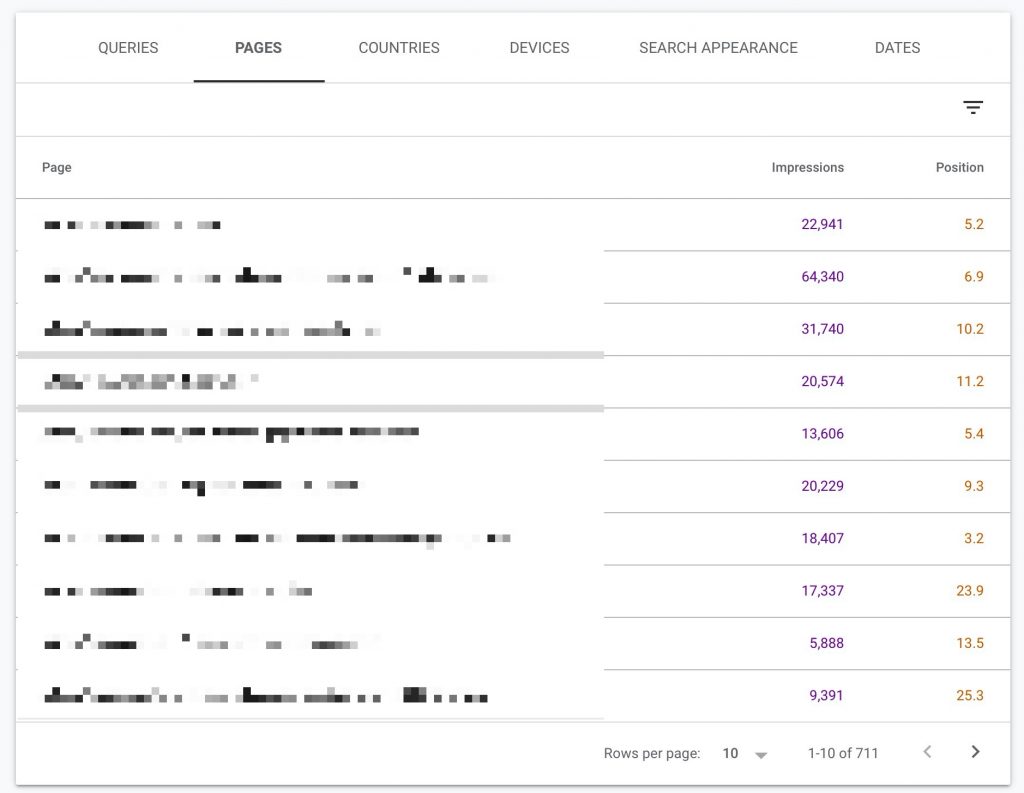Screen dimensions: 1024x793
Task: Click impressions value 20,229
Action: click(822, 485)
